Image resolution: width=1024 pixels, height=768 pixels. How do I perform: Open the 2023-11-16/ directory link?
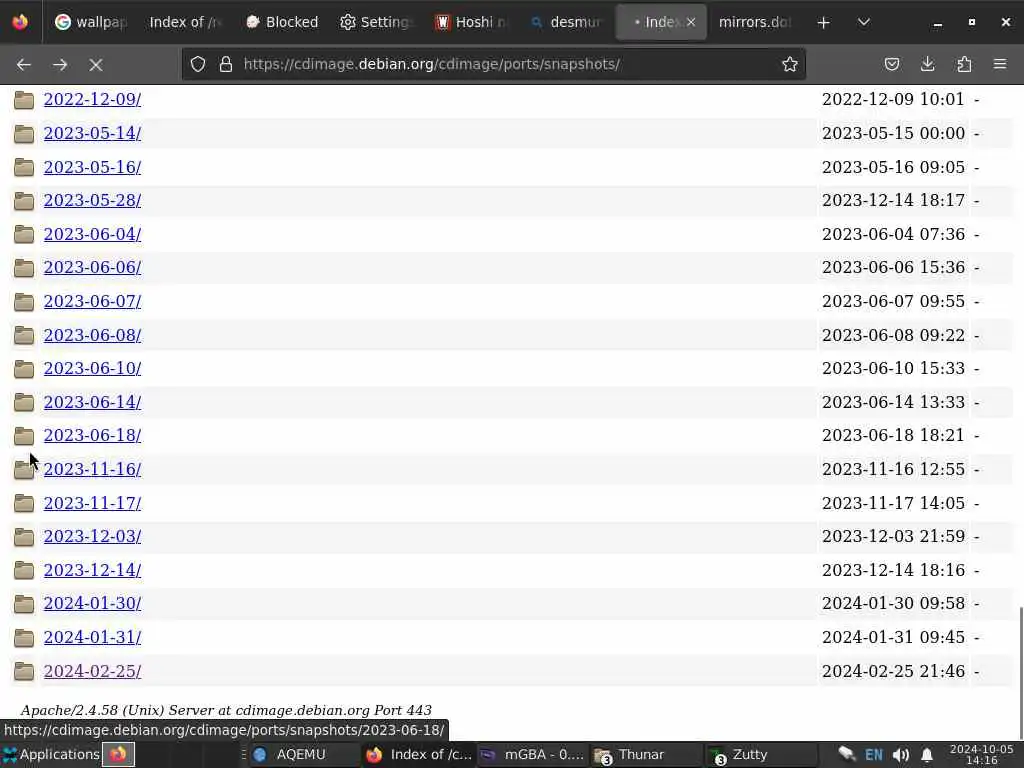point(92,470)
